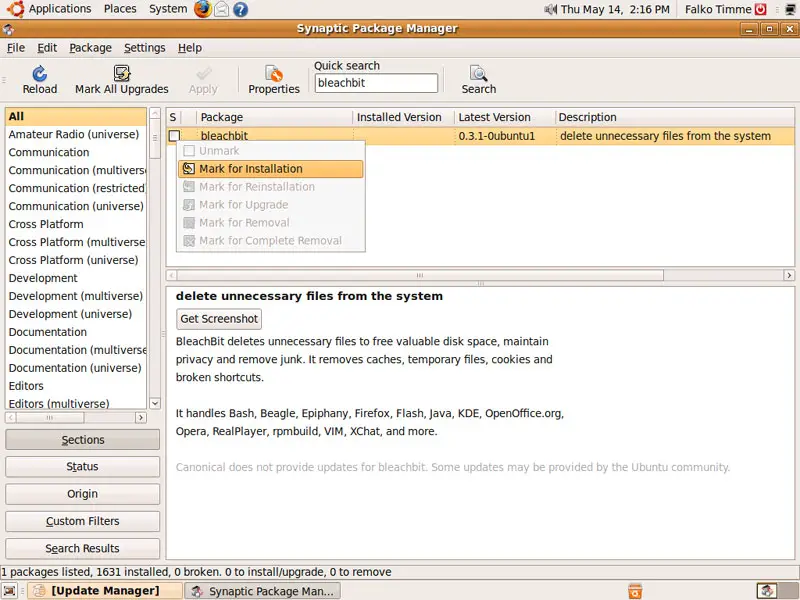Open the Help launcher in top panel

pos(241,9)
